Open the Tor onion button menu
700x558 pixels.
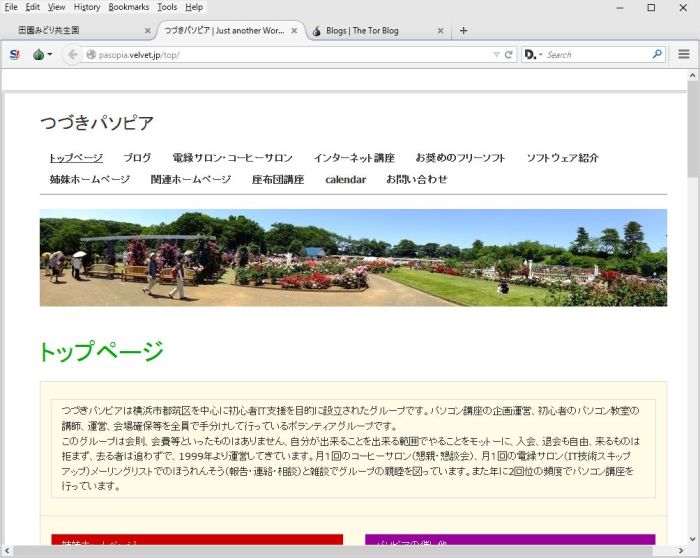42,54
